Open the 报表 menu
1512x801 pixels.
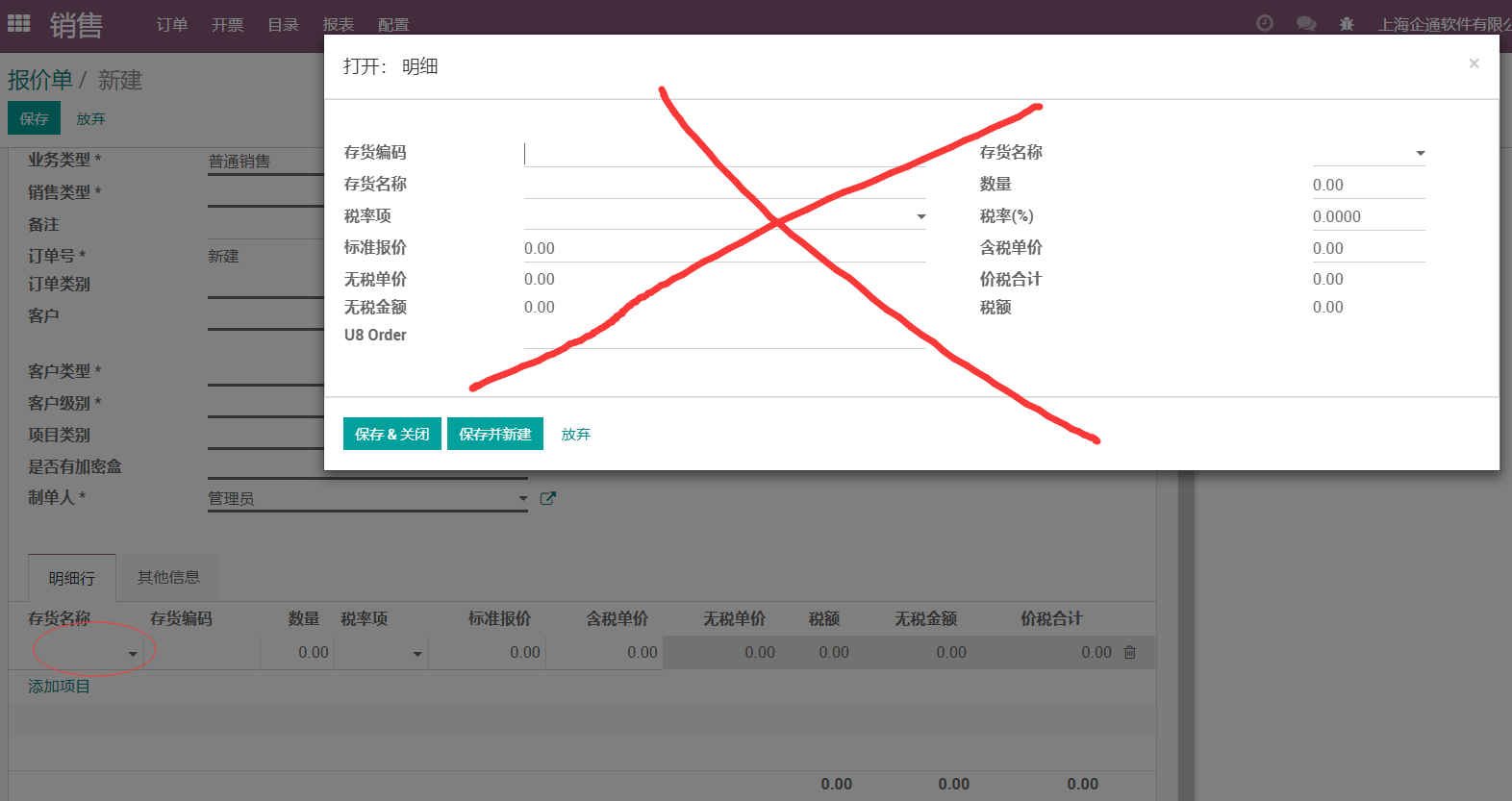pyautogui.click(x=339, y=25)
